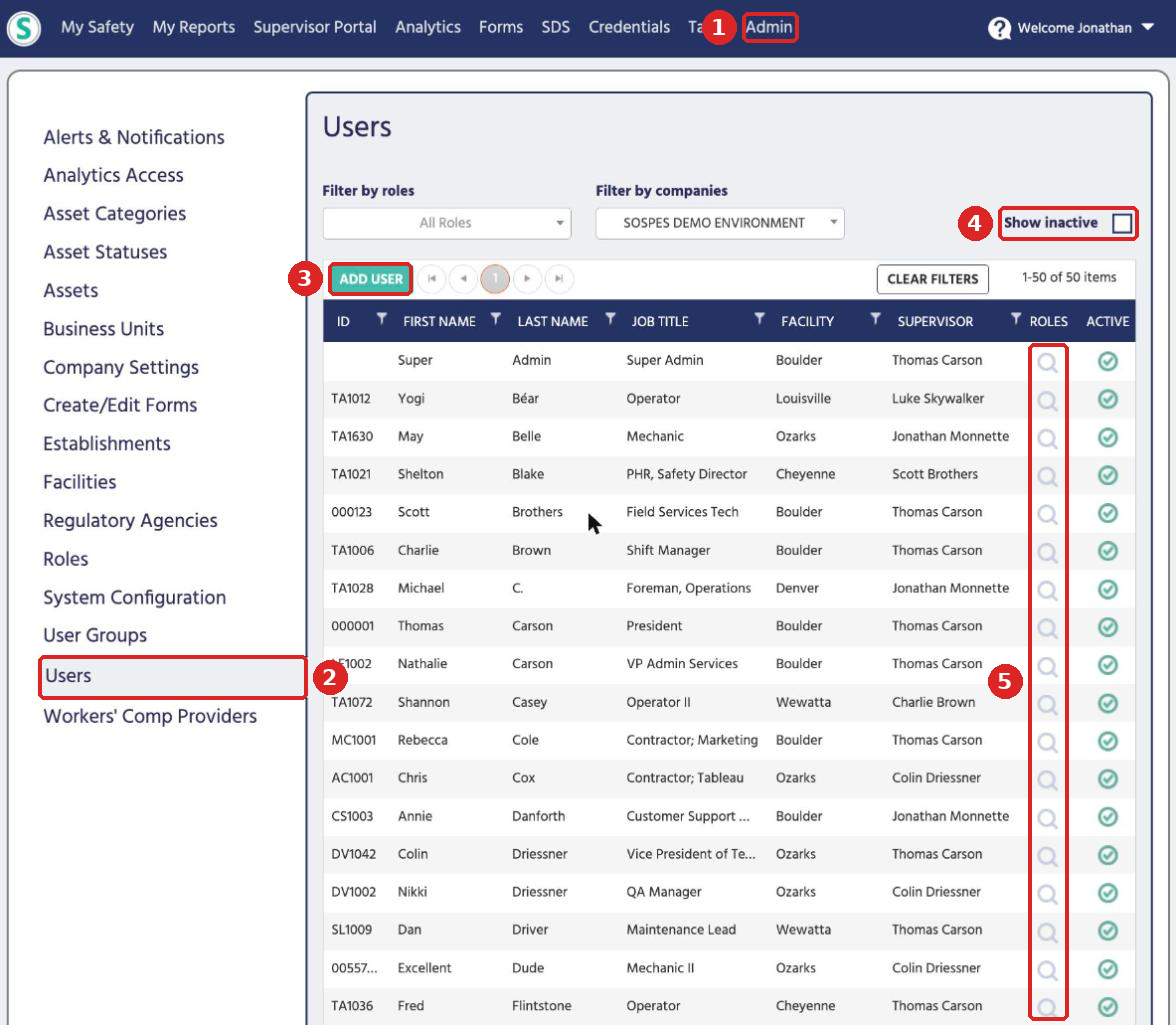Image resolution: width=1176 pixels, height=1025 pixels.
Task: Expand the Welcome Jonathan user menu
Action: pos(1084,28)
